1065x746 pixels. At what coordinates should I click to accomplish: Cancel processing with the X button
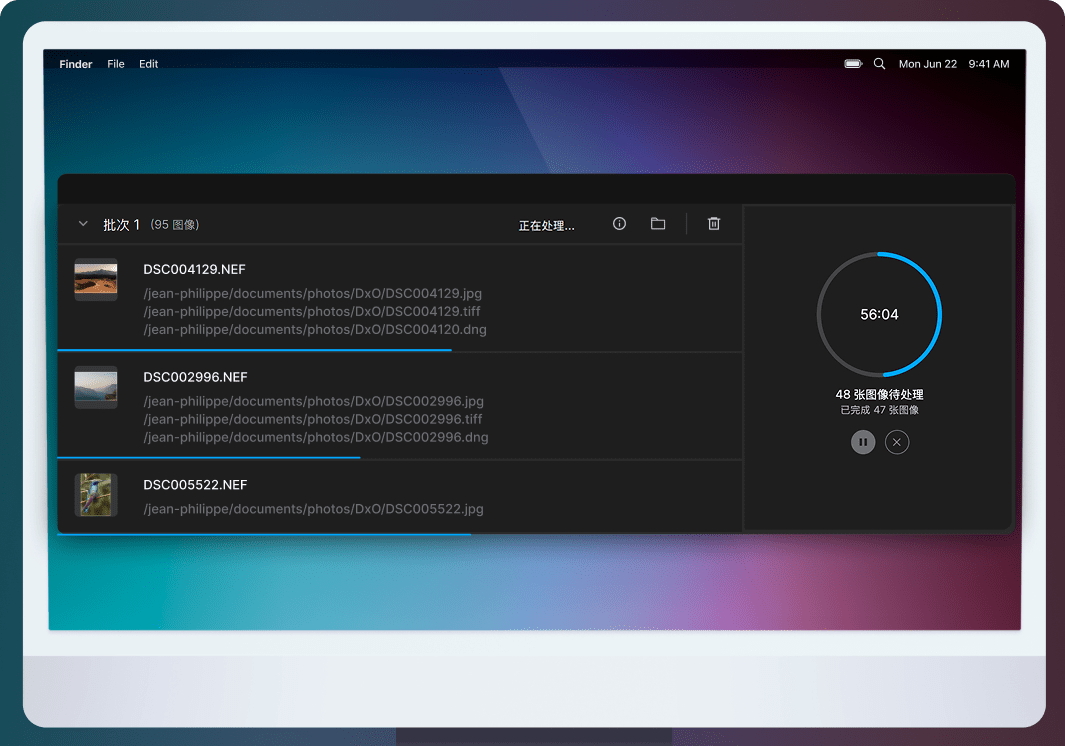pyautogui.click(x=897, y=442)
